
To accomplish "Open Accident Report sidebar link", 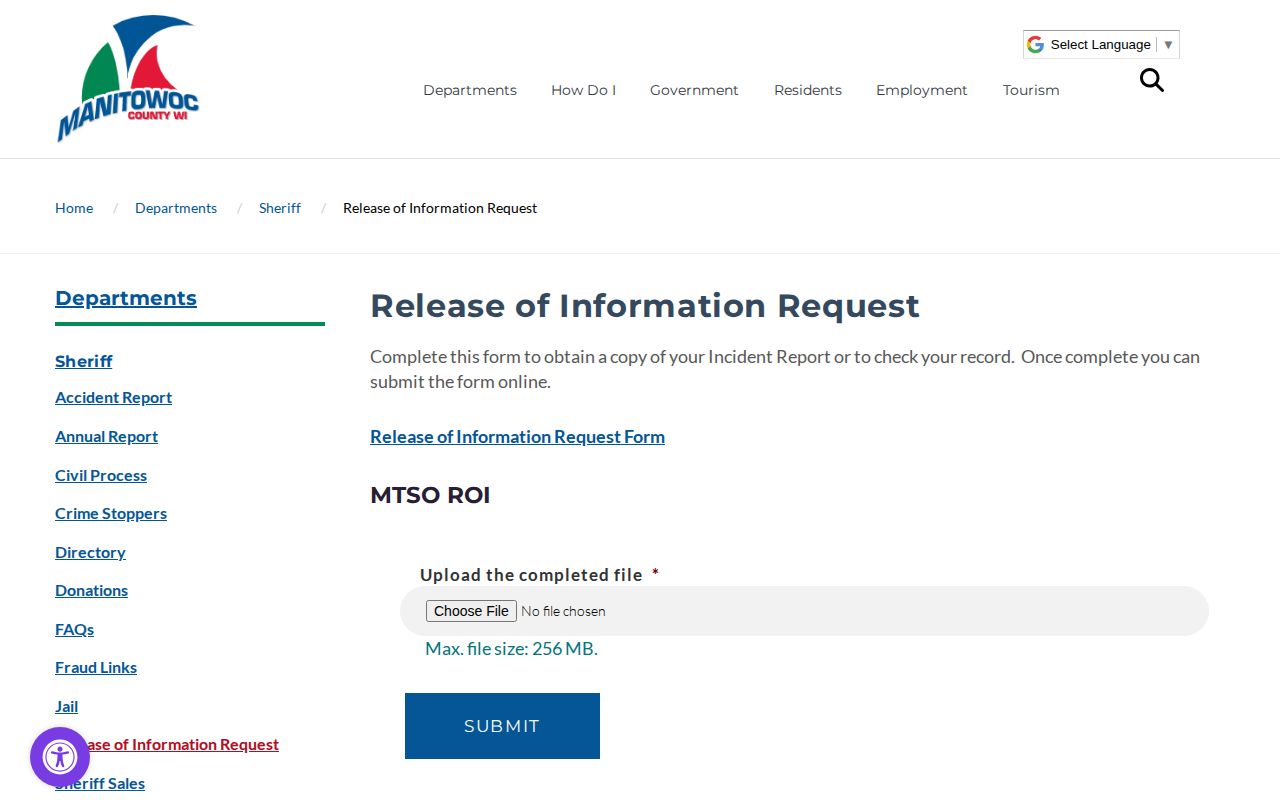I will [x=113, y=397].
